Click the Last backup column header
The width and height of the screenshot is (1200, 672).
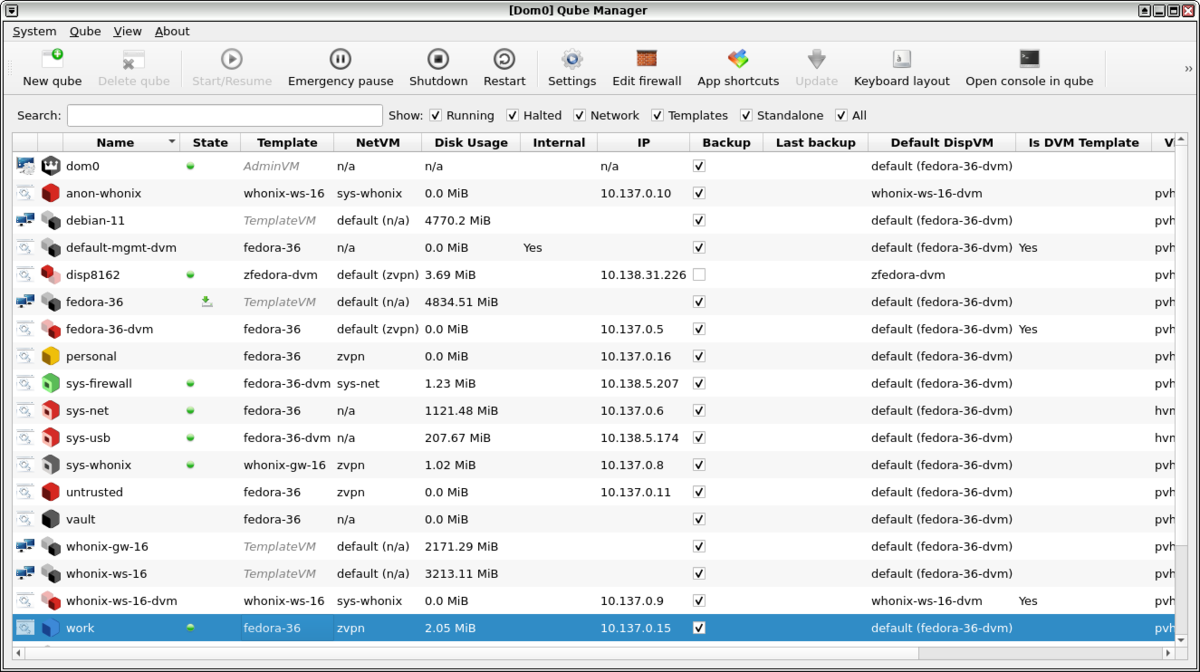coord(815,142)
